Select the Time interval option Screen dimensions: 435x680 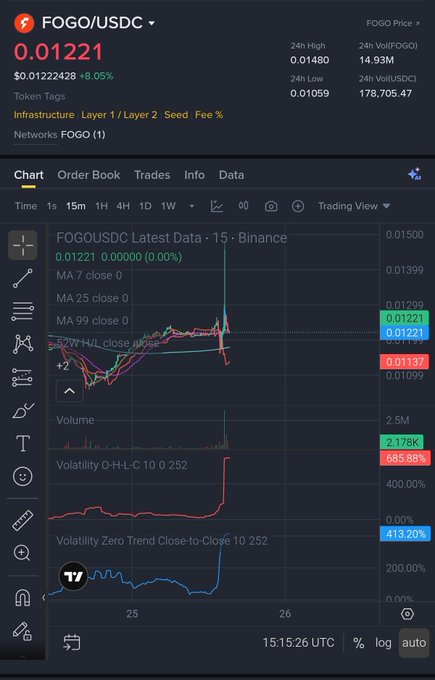[26, 206]
